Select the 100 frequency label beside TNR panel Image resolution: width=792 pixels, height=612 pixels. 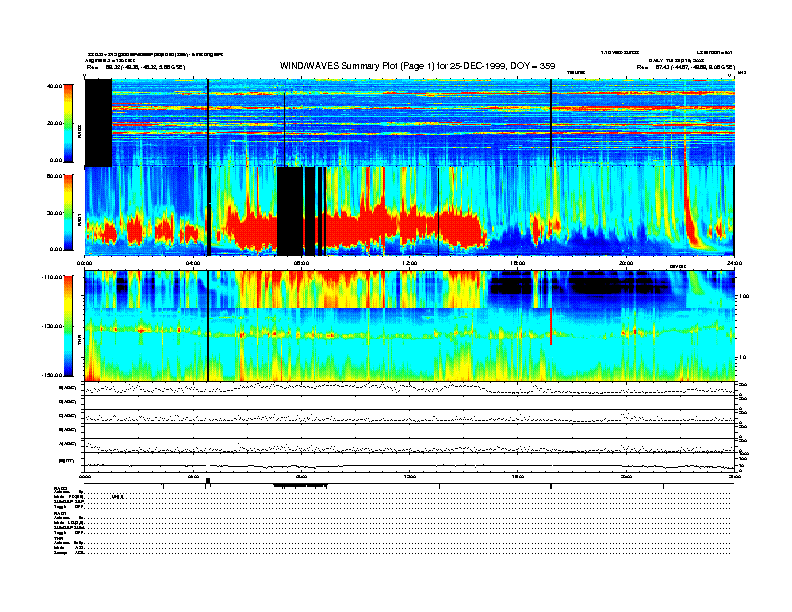coord(744,296)
